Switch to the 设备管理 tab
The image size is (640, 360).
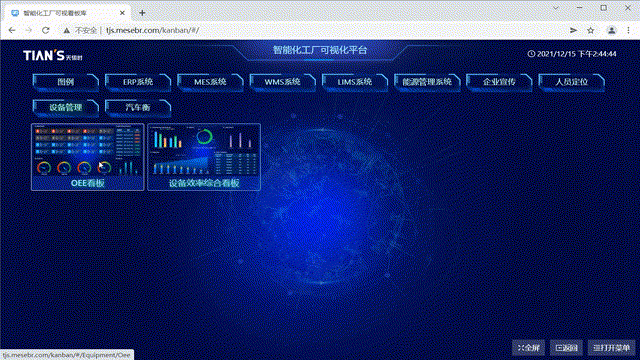(66, 108)
